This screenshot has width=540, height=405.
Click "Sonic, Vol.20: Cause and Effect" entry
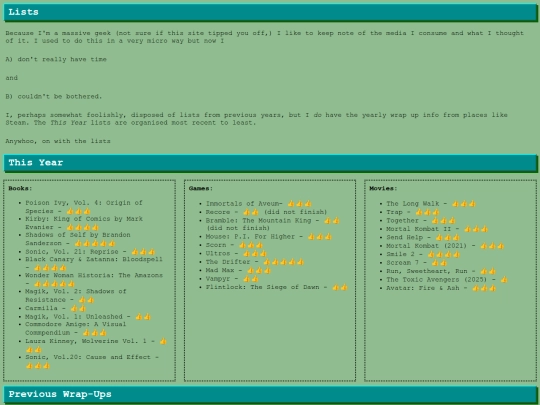92,361
